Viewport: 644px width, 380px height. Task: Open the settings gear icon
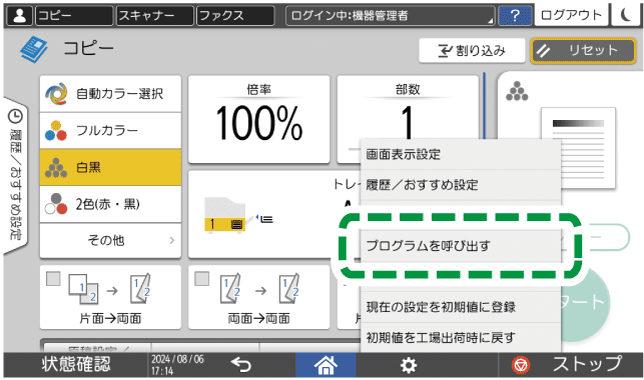[409, 365]
